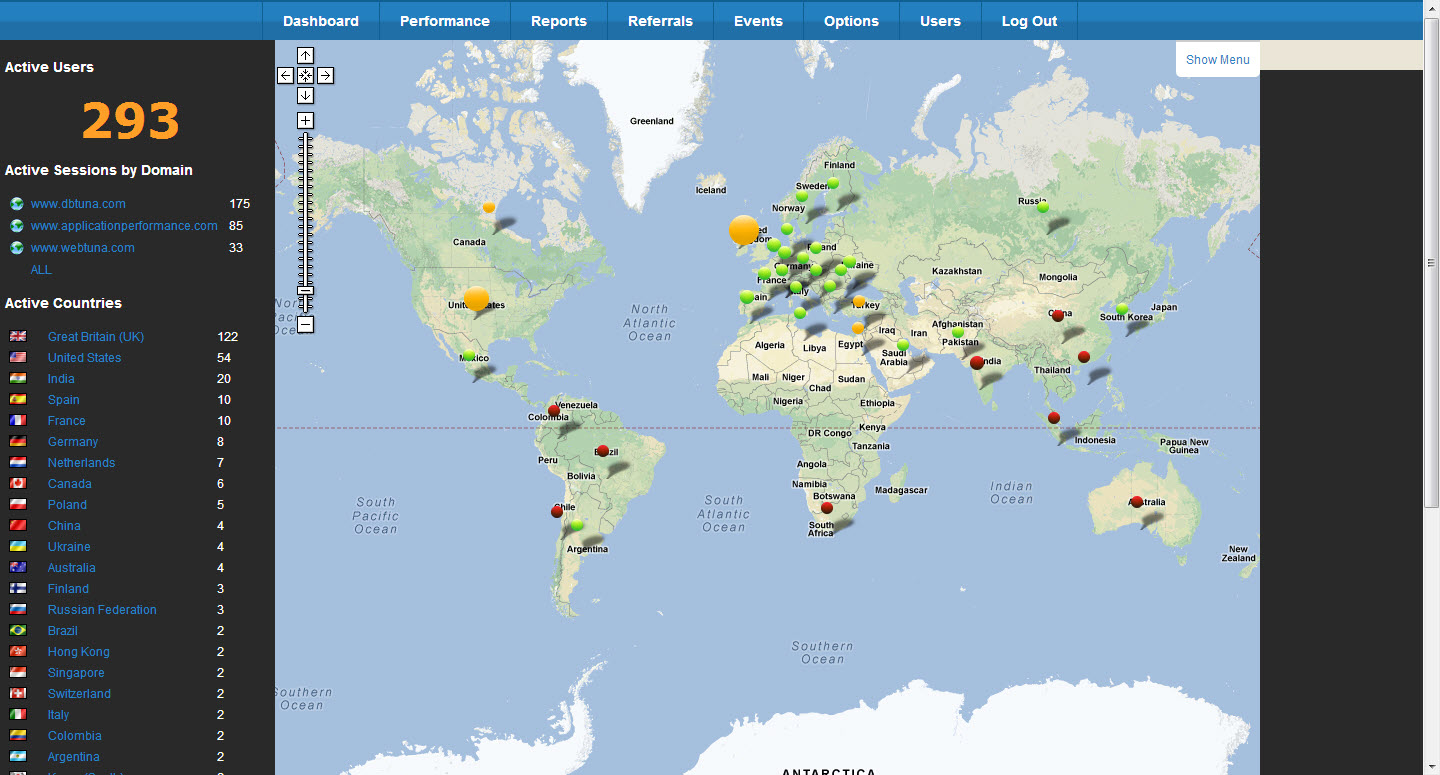Select the ALL domains link
The image size is (1440, 775).
point(41,270)
